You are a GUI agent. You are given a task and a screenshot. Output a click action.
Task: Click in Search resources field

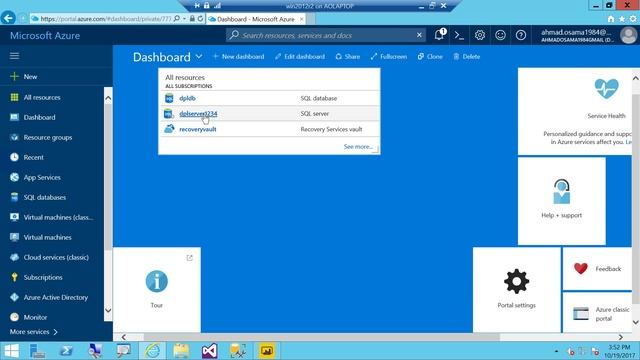(x=327, y=35)
